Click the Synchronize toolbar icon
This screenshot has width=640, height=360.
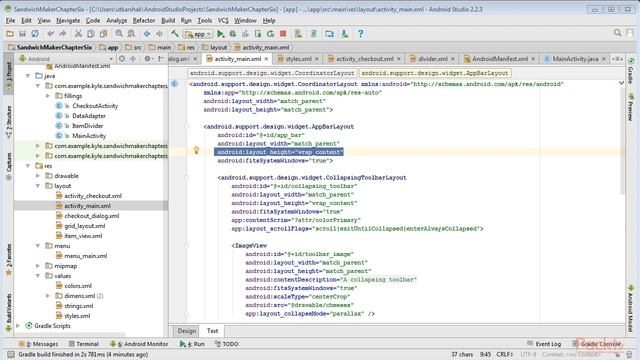35,34
